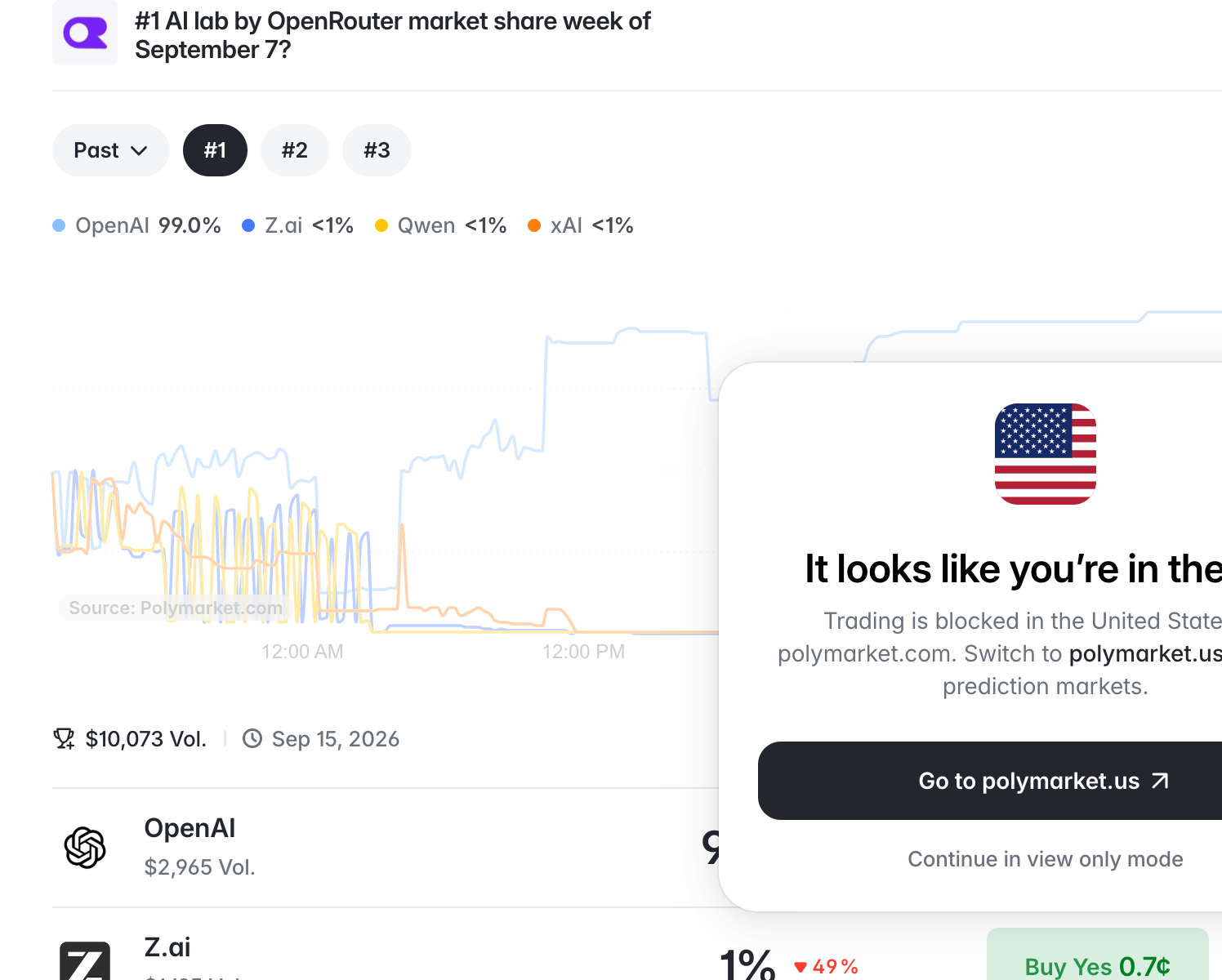
Task: Click Continue in view only mode
Action: click(1046, 859)
